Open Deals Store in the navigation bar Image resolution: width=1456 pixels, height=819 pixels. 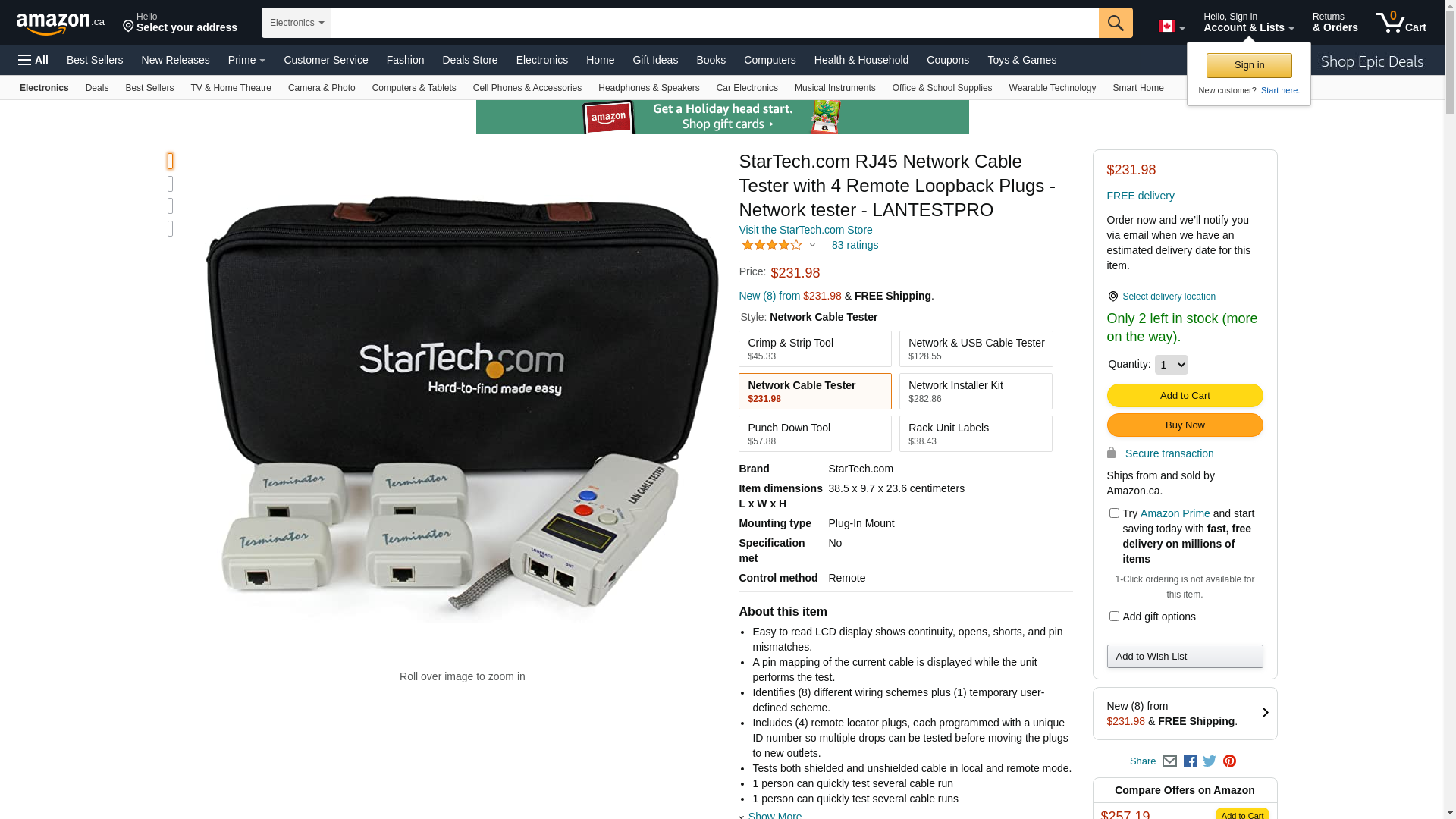click(x=469, y=60)
